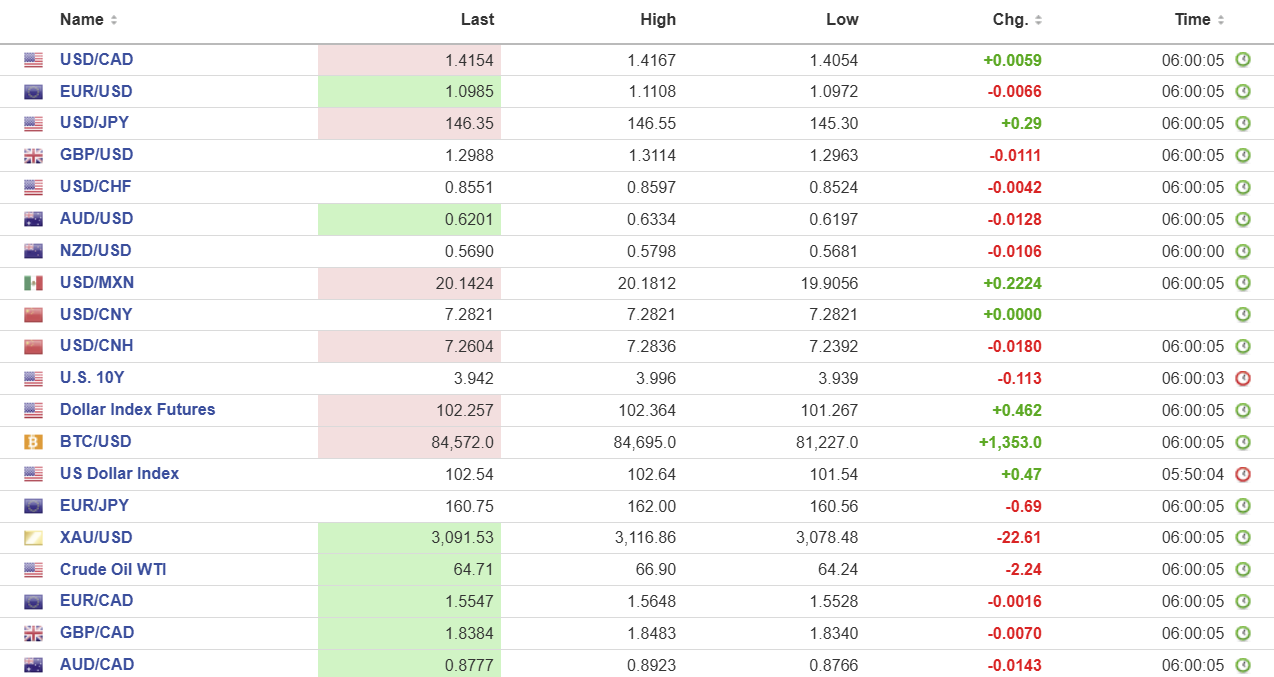Open the Dollar Index Futures link
This screenshot has width=1274, height=677.
click(137, 410)
